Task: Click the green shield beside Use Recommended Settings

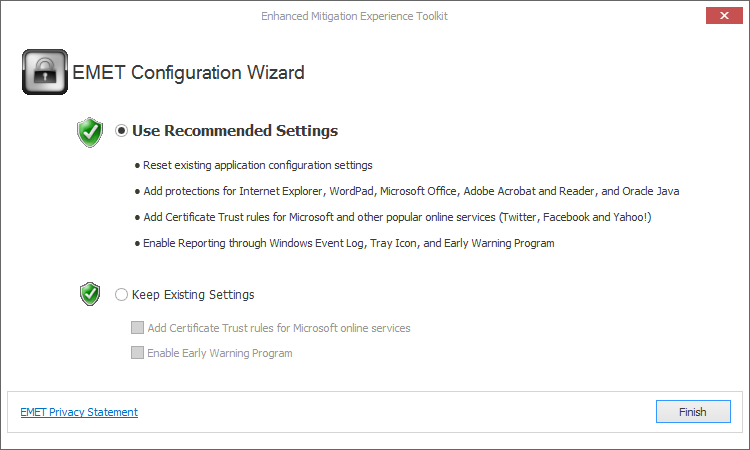Action: coord(90,132)
